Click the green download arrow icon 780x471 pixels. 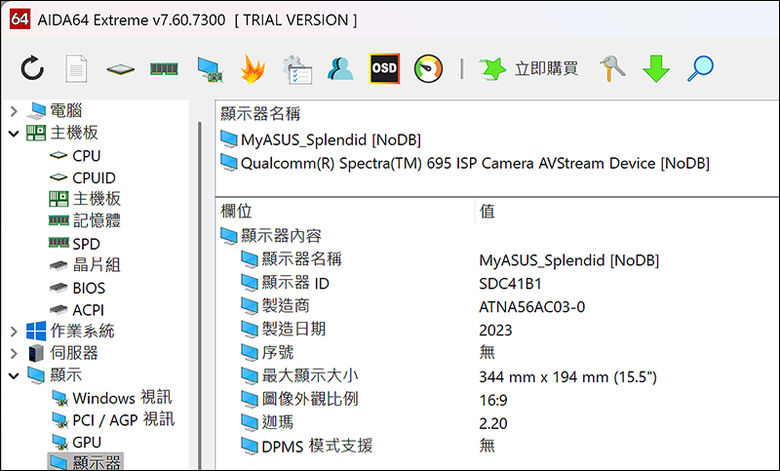[656, 69]
